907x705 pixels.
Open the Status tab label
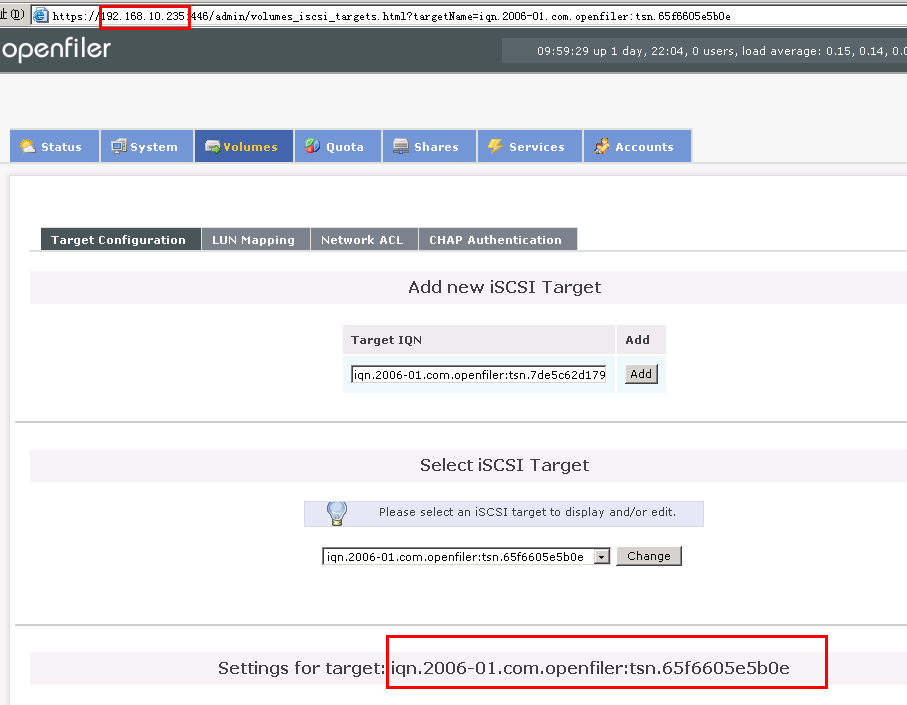[x=61, y=147]
